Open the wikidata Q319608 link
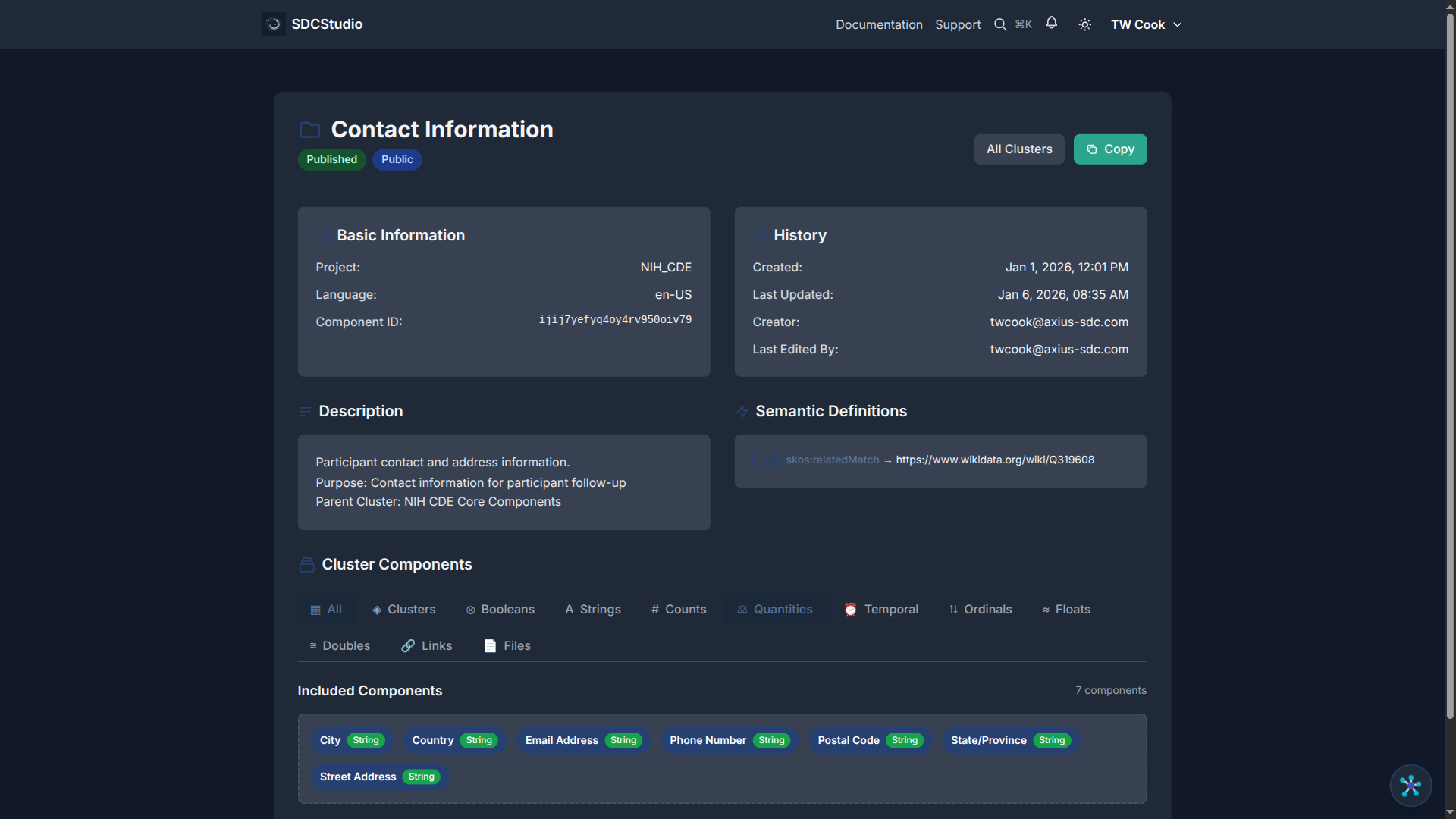 click(x=994, y=459)
